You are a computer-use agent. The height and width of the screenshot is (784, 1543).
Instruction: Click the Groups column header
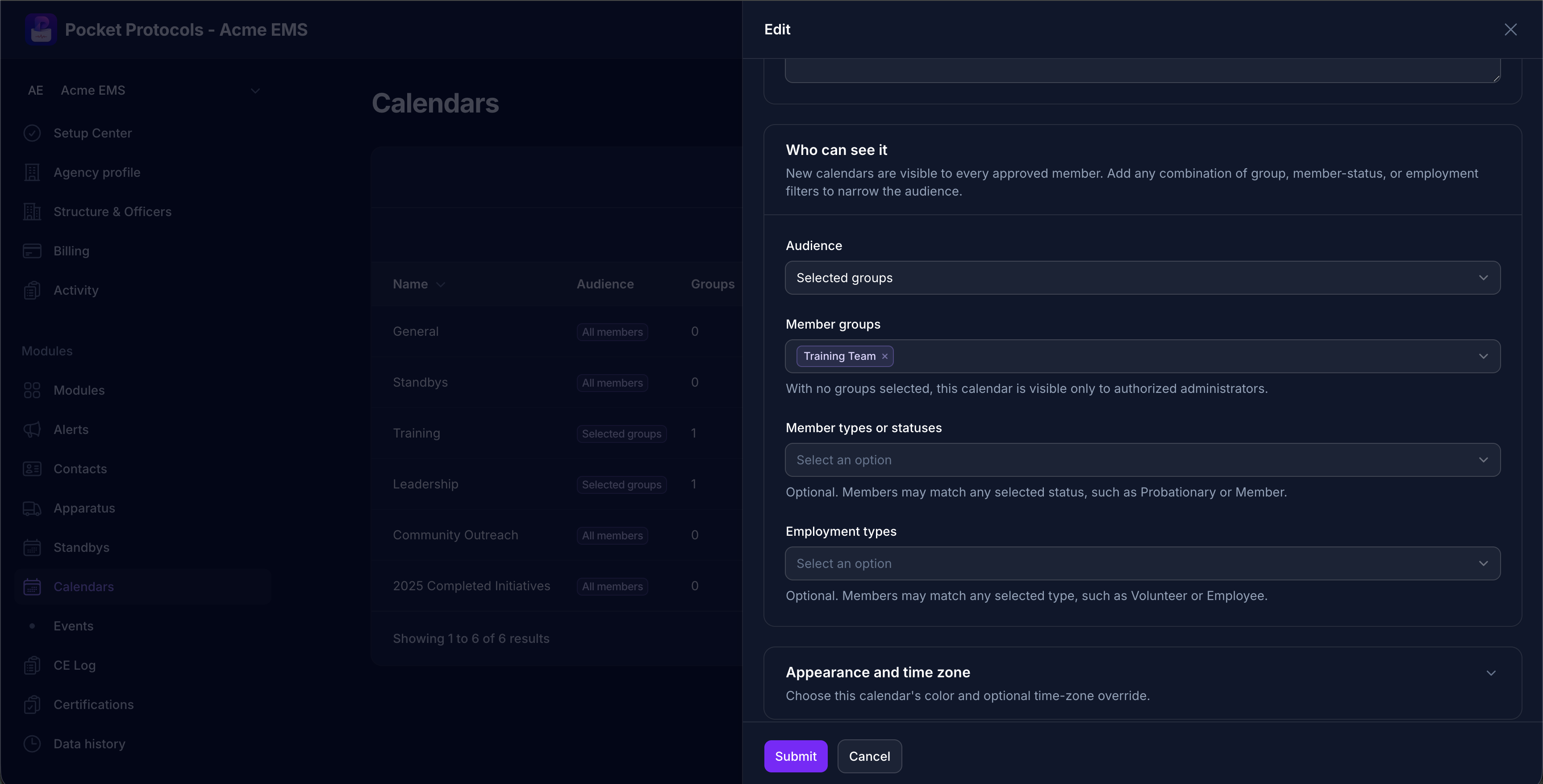(713, 284)
